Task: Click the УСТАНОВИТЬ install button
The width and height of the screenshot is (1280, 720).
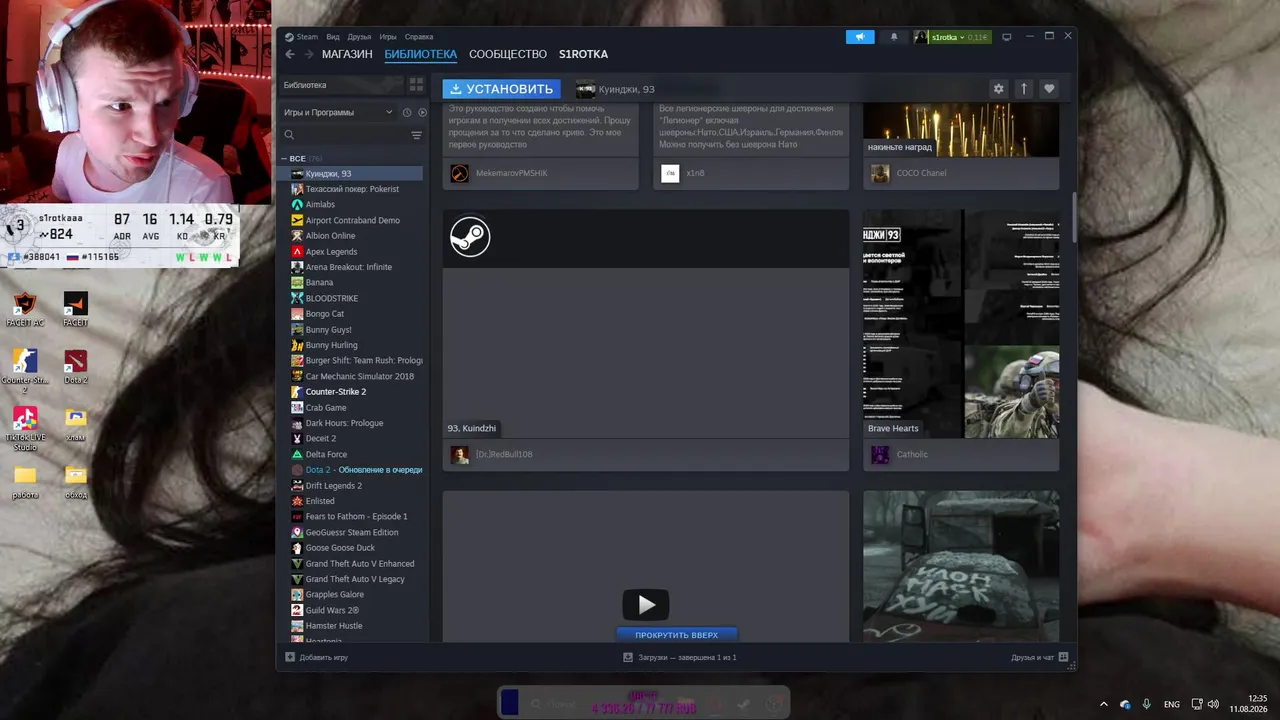Action: click(x=502, y=89)
